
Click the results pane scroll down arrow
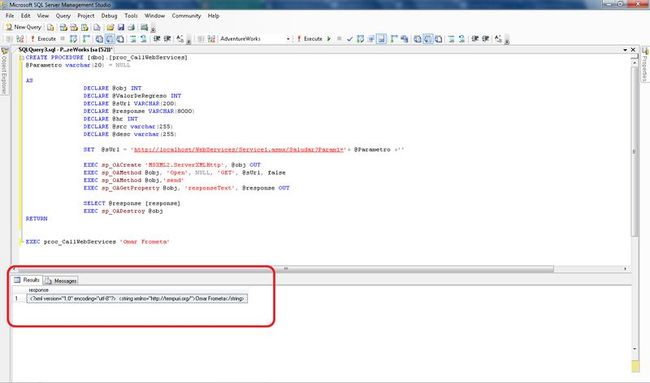click(635, 349)
